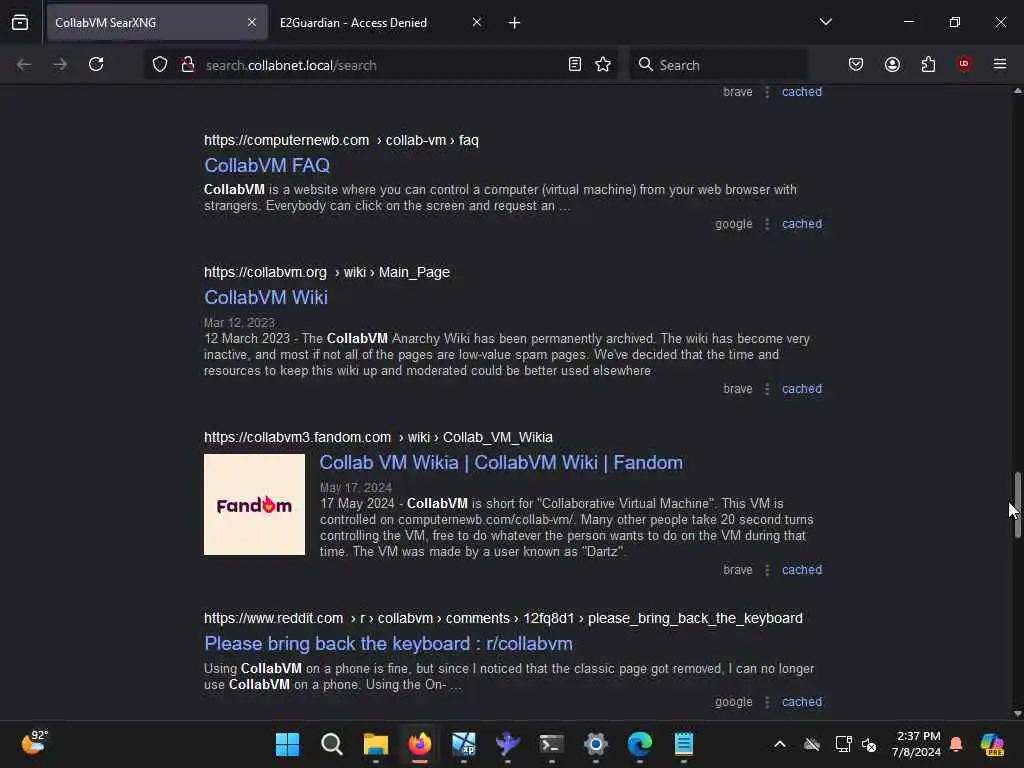This screenshot has height=768, width=1024.
Task: Open cached link for reddit result
Action: point(802,702)
